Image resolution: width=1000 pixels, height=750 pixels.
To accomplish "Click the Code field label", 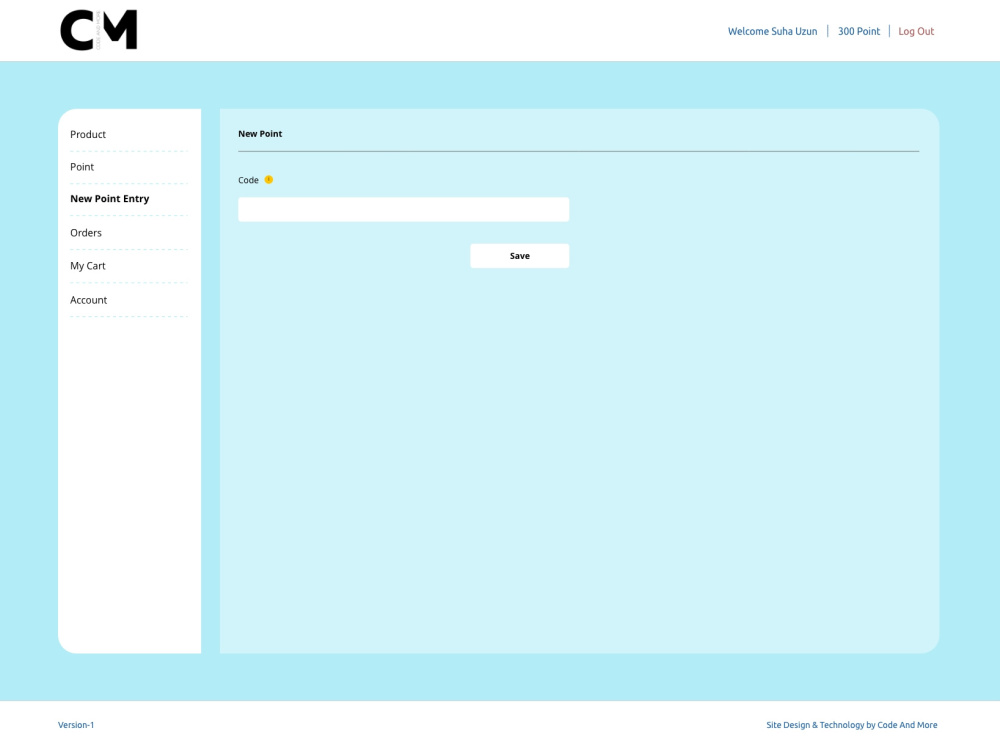I will click(248, 180).
